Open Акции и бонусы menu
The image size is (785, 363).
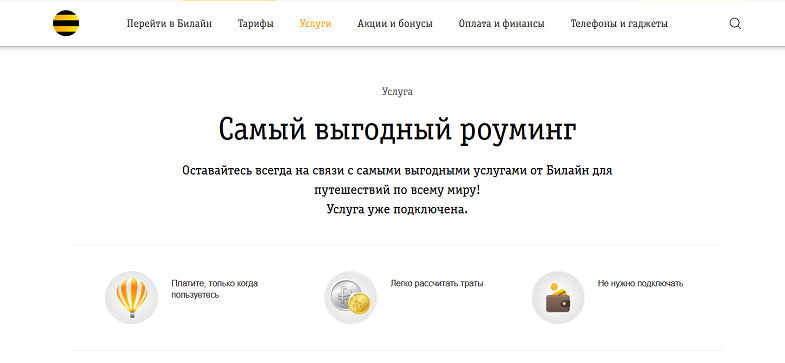point(395,24)
